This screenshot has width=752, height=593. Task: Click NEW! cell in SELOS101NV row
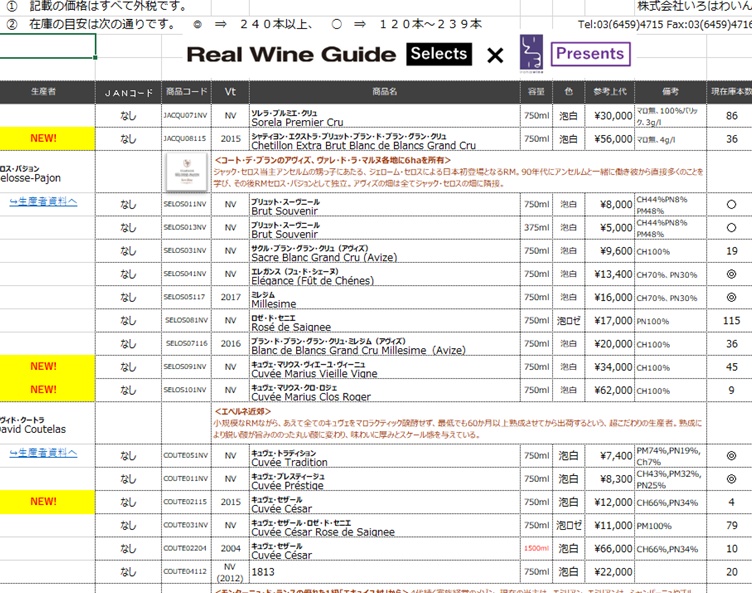[x=47, y=390]
